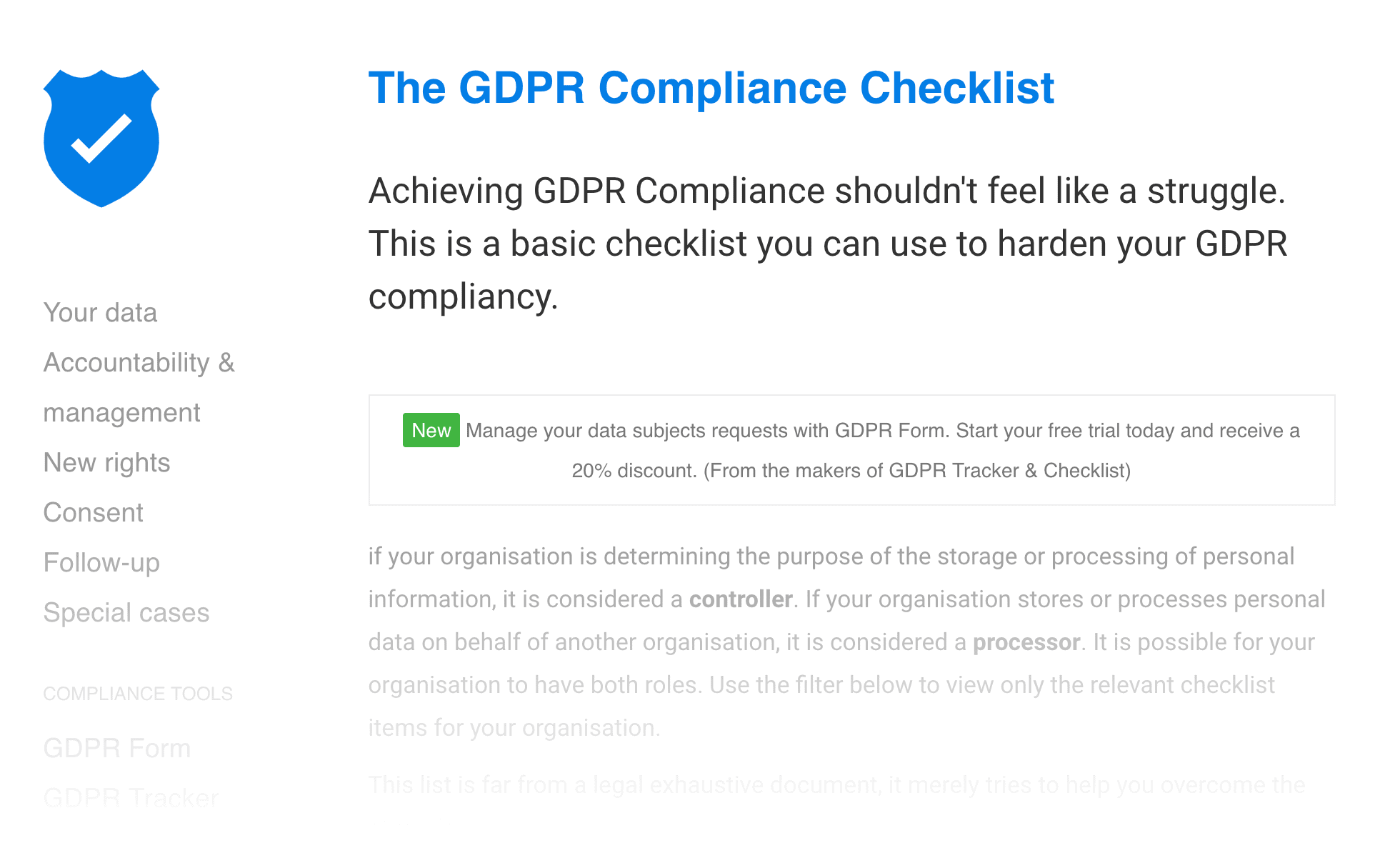Select the bold word processor
The image size is (1400, 843).
pyautogui.click(x=1026, y=642)
